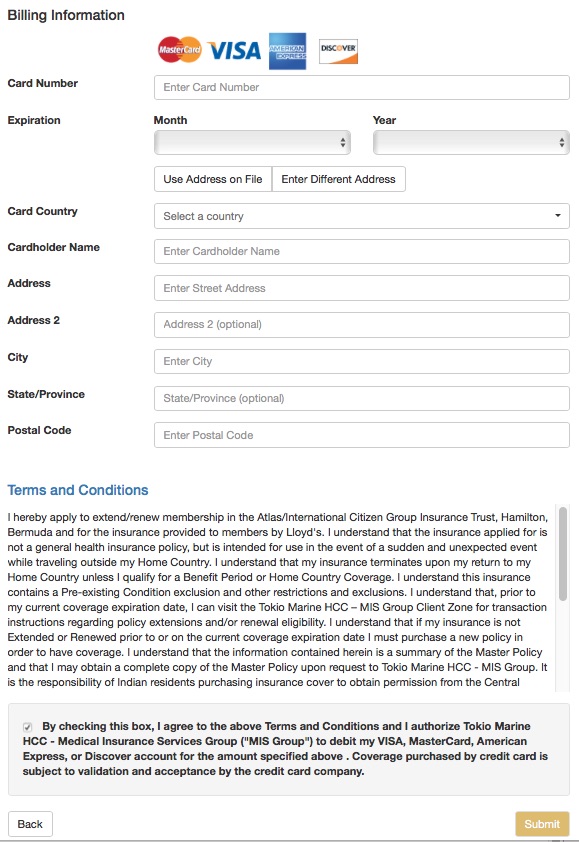
Task: Select the Use Address on File option
Action: coord(213,179)
